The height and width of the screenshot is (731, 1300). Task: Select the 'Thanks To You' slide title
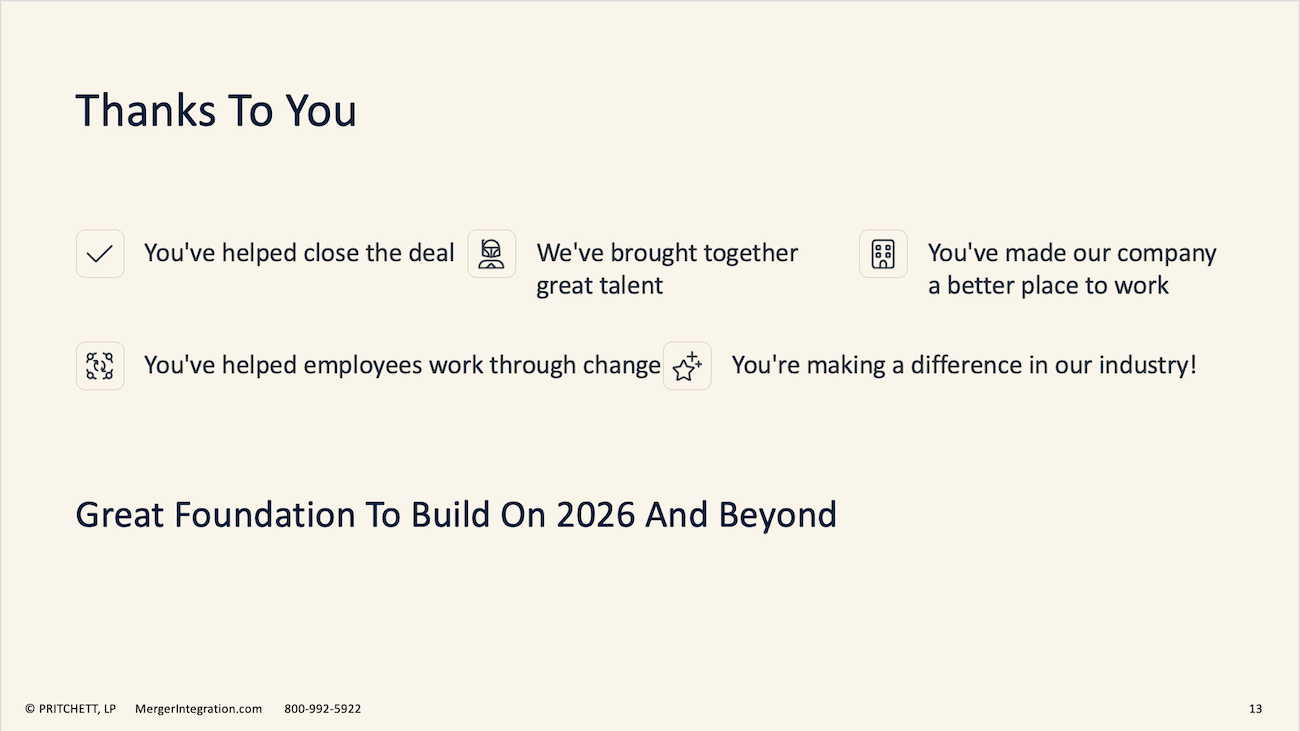[x=216, y=110]
